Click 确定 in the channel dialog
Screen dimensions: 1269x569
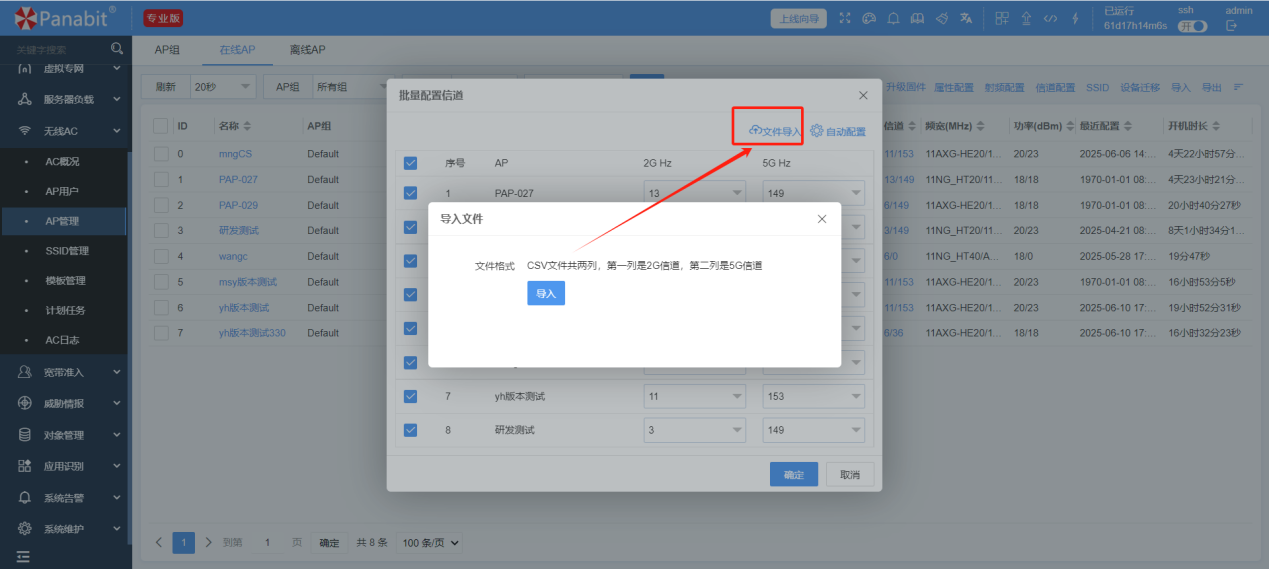[794, 475]
